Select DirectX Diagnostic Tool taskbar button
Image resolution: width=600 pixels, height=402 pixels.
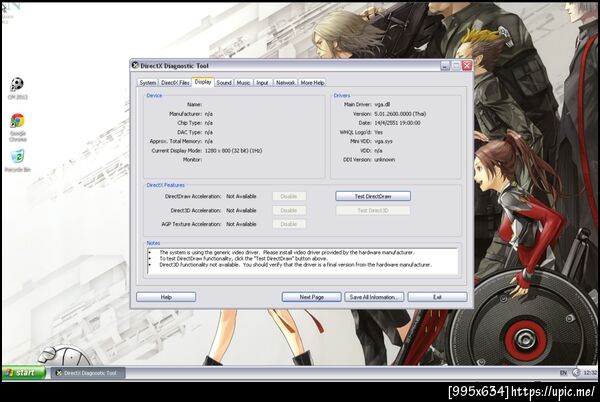[88, 373]
